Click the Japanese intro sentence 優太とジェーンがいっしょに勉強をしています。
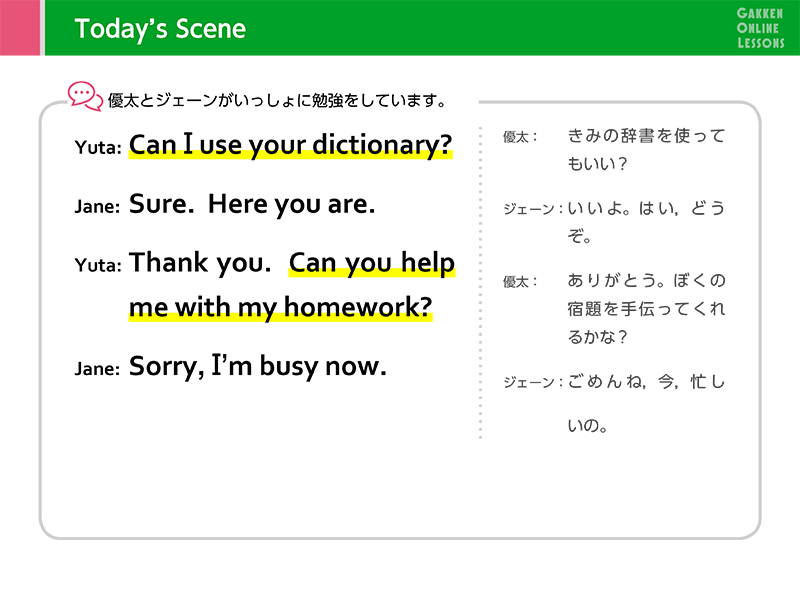The image size is (800, 600). pos(277,101)
